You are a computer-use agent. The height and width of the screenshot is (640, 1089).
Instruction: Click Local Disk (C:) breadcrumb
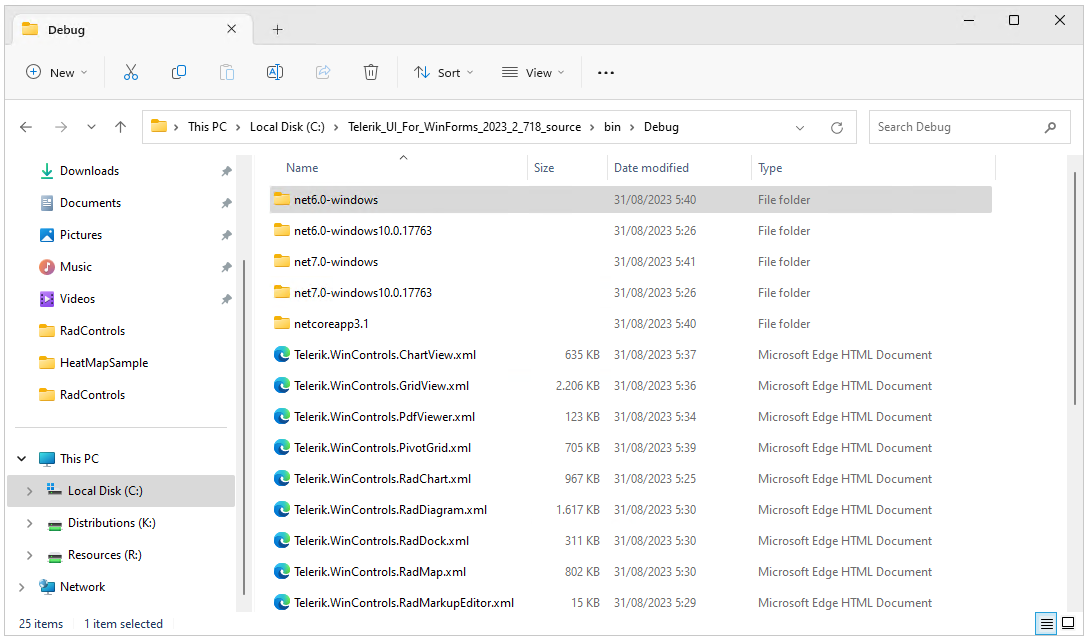click(287, 127)
